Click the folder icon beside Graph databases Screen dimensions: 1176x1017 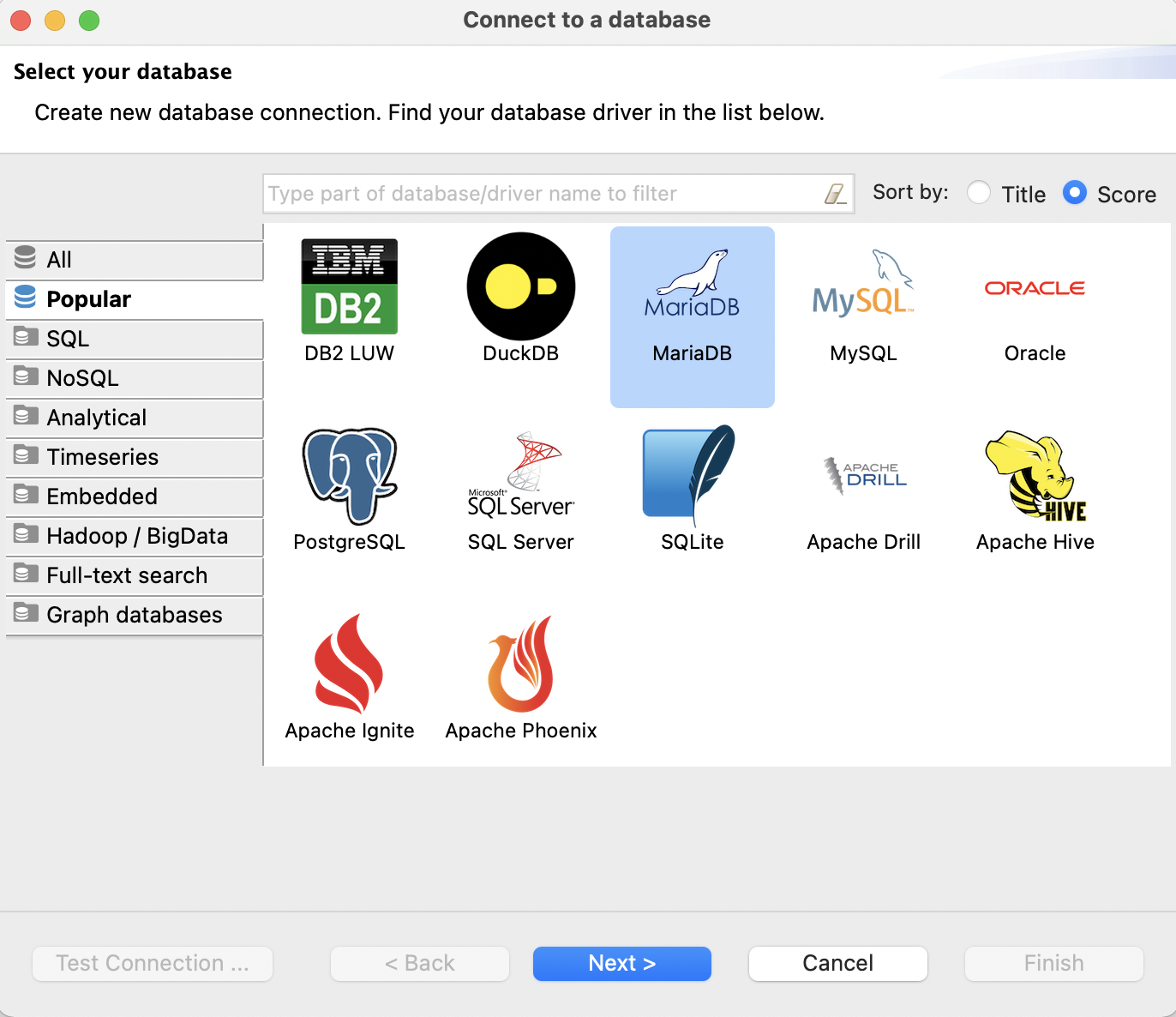pos(27,613)
